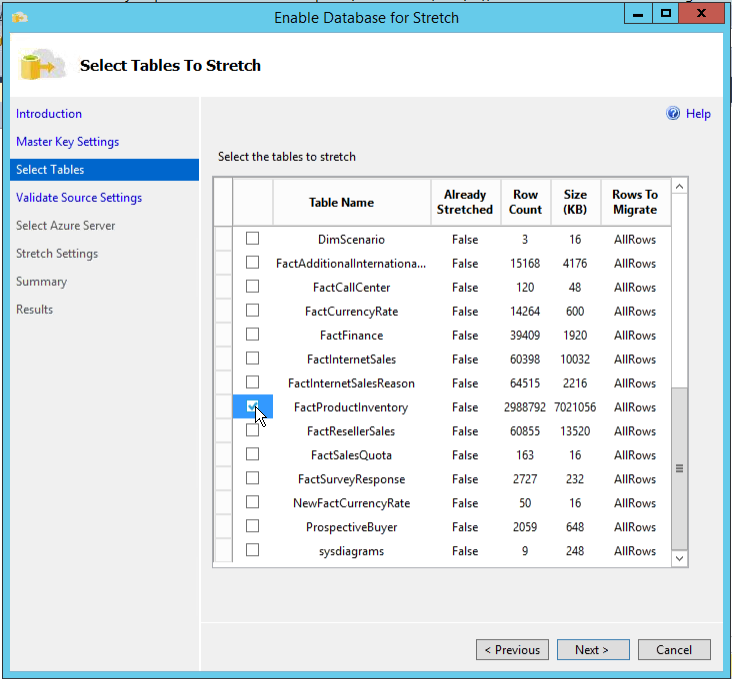732x679 pixels.
Task: Check the FactSurveyResponse checkbox
Action: pyautogui.click(x=253, y=478)
